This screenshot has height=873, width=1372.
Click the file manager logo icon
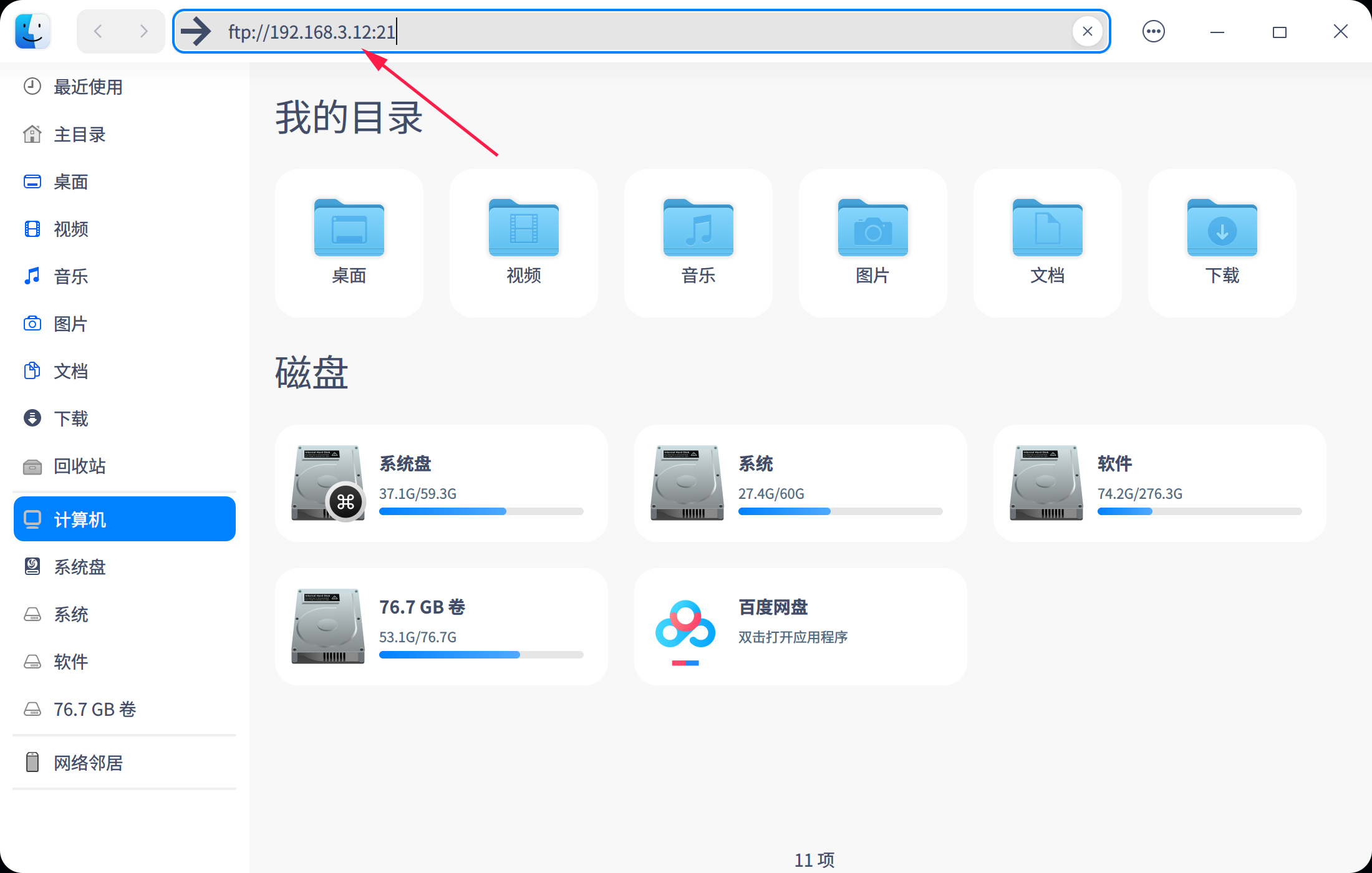(32, 31)
